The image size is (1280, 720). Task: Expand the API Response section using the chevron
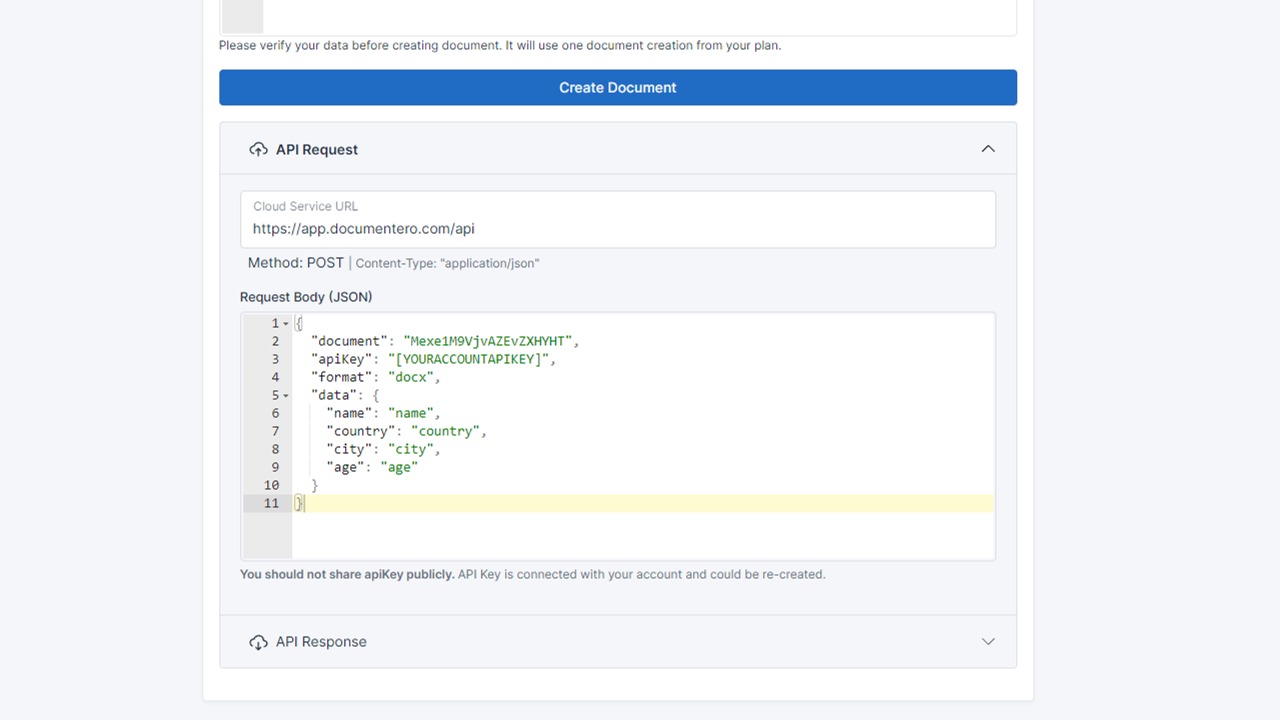987,642
